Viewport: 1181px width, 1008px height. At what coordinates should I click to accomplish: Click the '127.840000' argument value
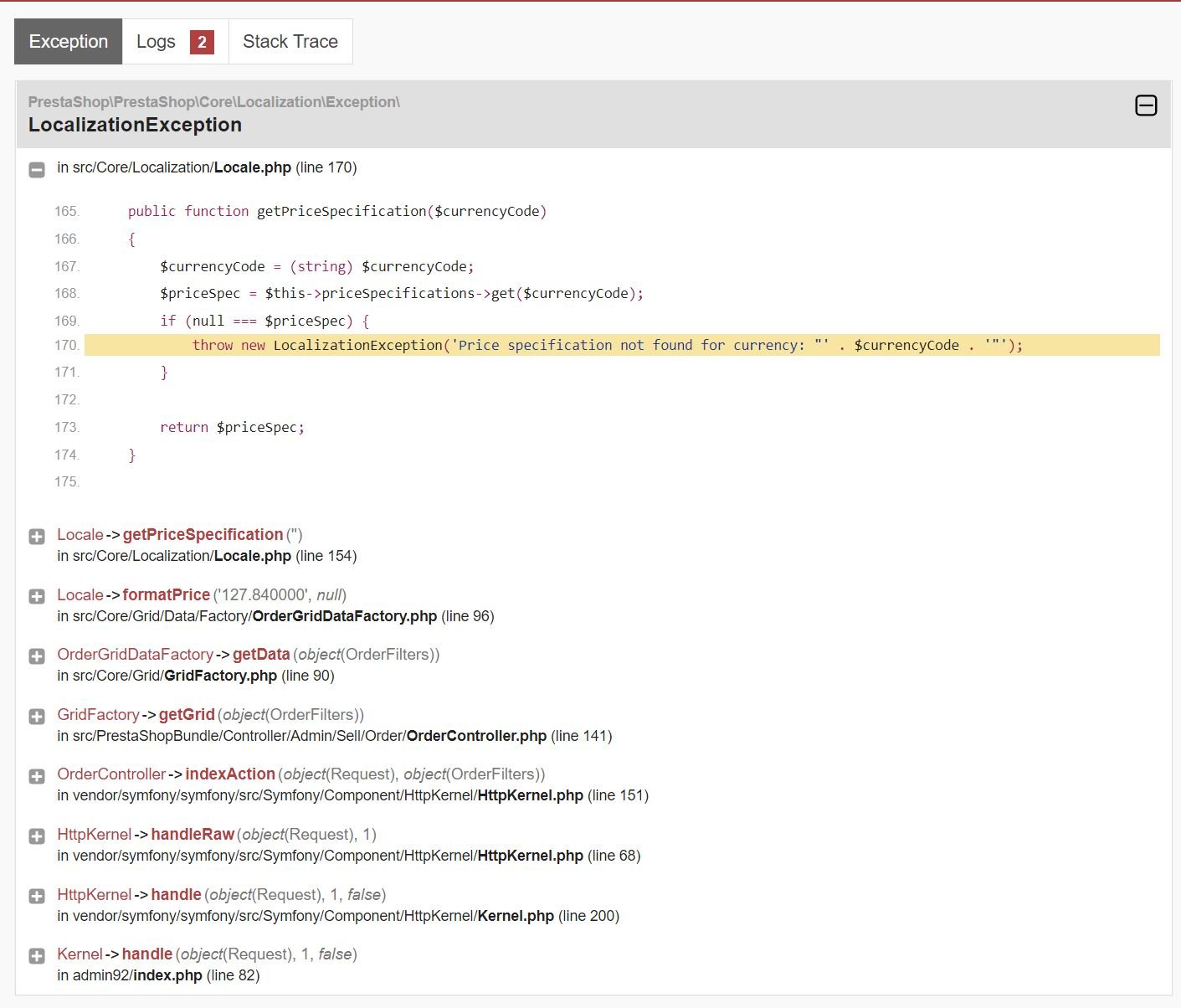coord(263,594)
